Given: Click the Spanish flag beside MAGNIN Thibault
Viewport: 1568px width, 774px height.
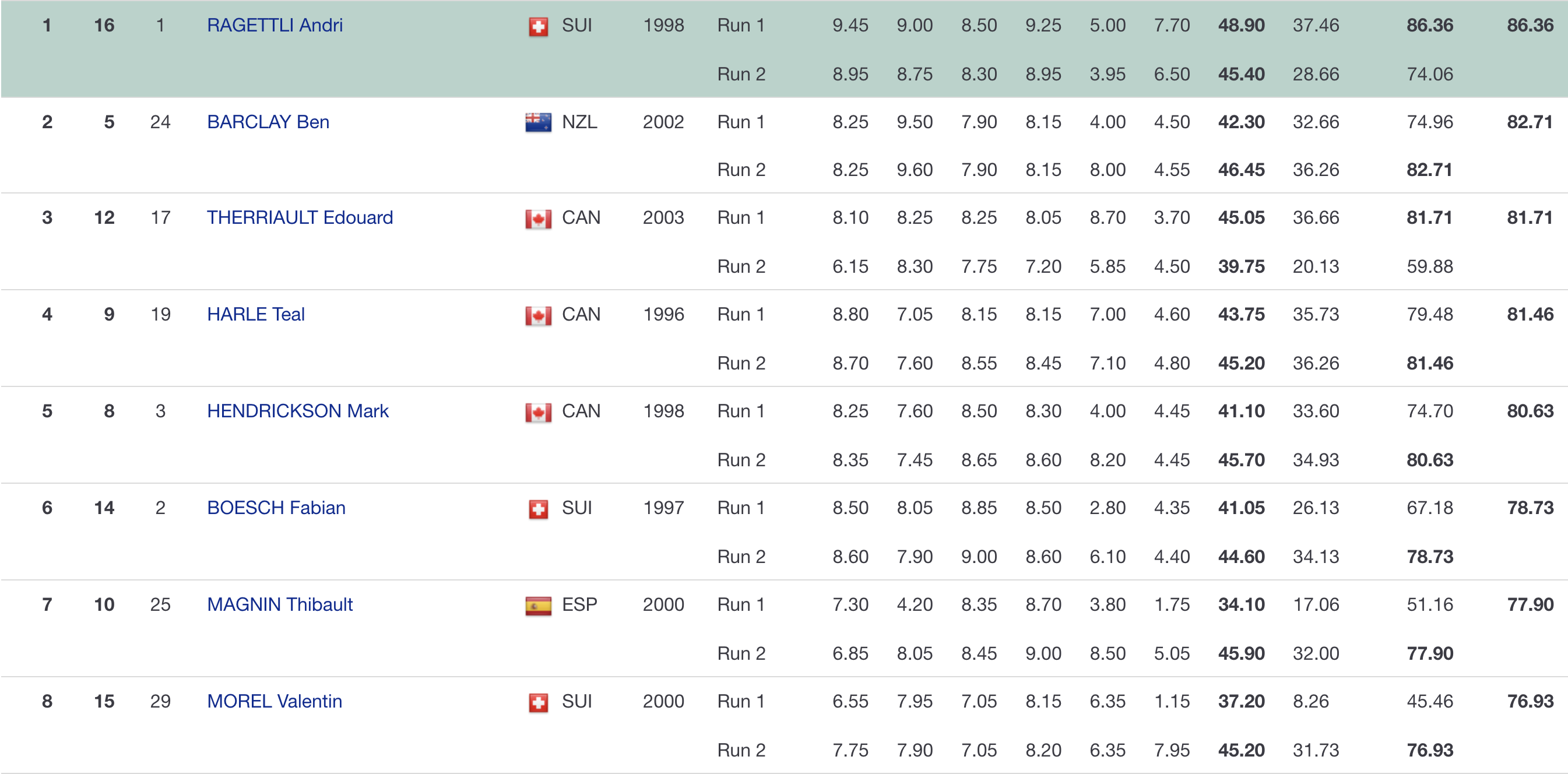Looking at the screenshot, I should (538, 606).
